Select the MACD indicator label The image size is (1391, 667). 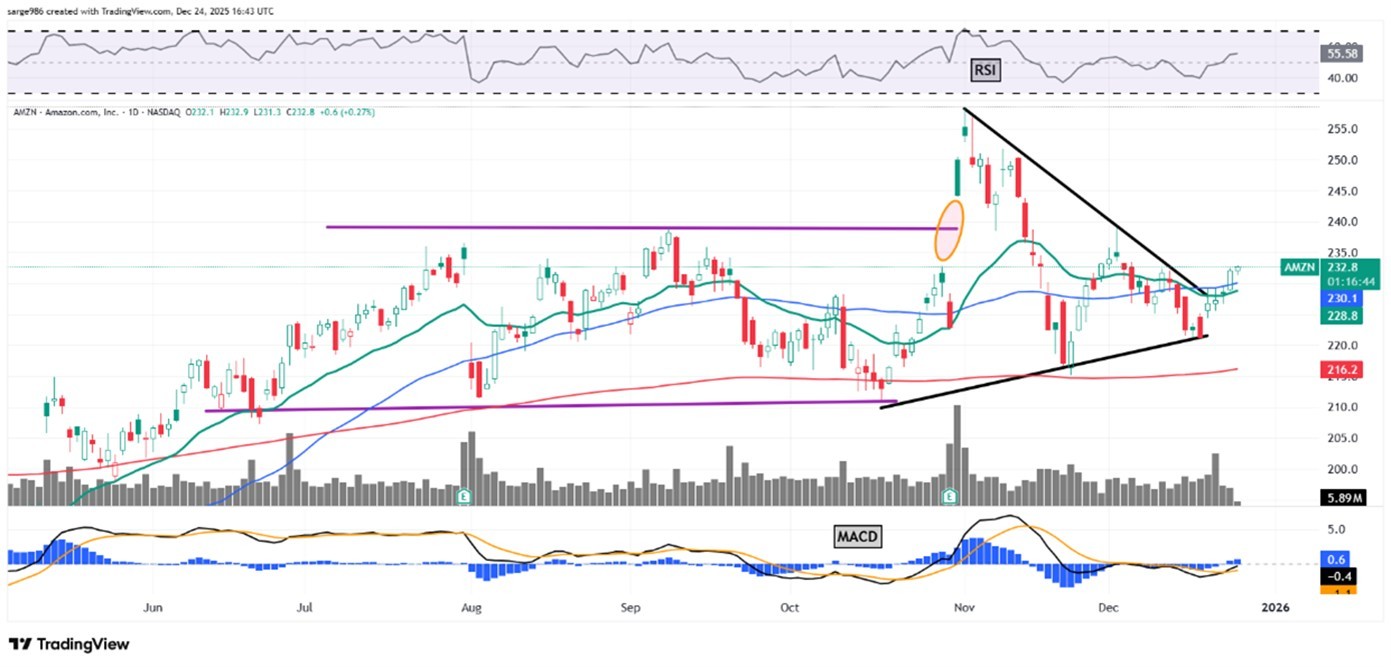858,538
